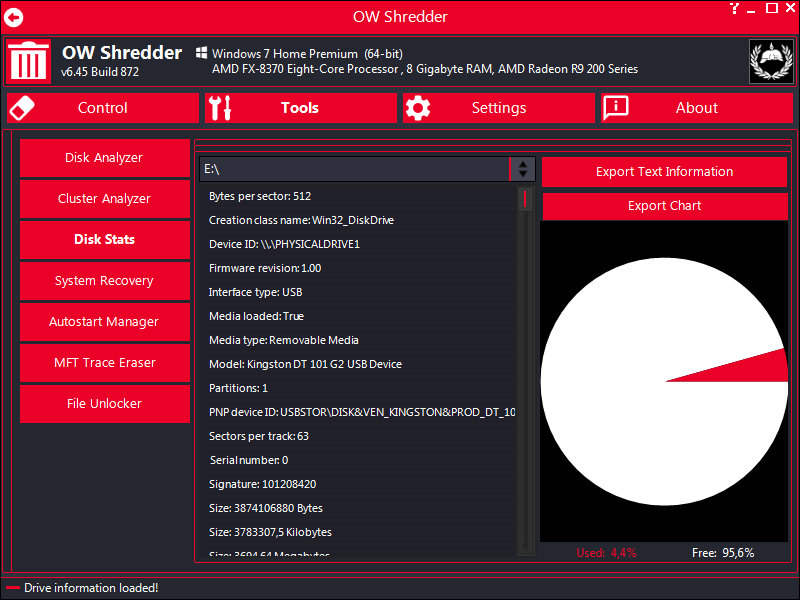The width and height of the screenshot is (800, 600).
Task: Click the OW Shredder trash can logo
Action: click(x=29, y=61)
